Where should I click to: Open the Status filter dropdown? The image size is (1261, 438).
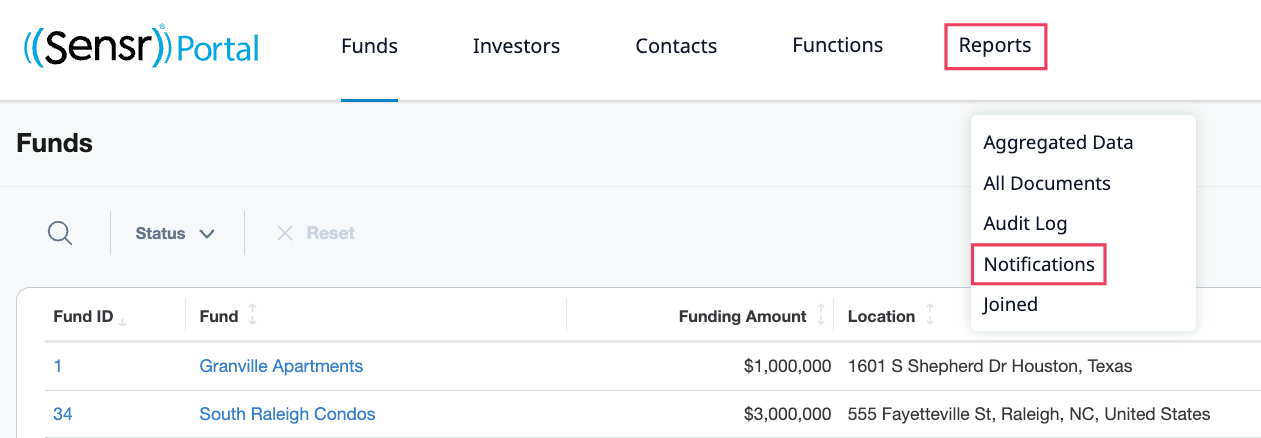tap(176, 233)
